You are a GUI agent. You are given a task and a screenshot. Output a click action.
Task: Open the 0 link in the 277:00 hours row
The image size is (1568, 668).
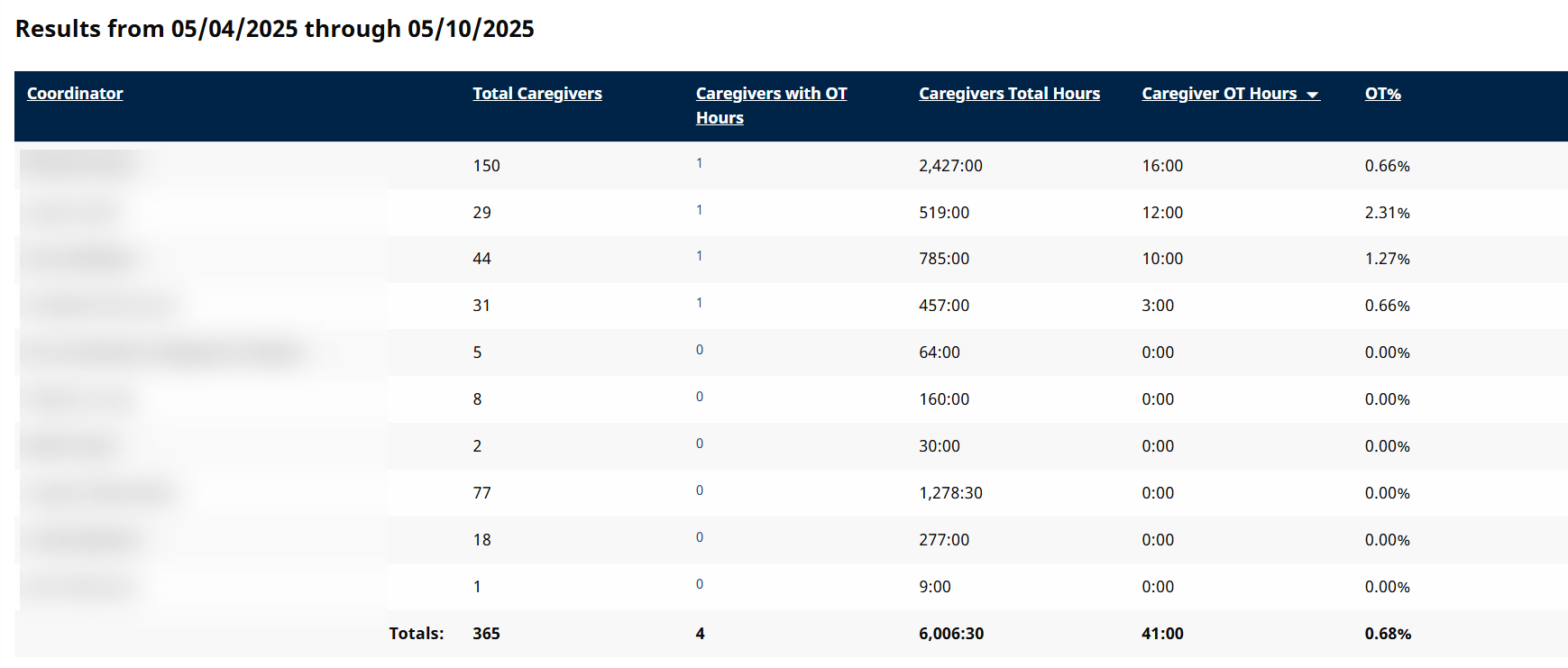tap(699, 537)
